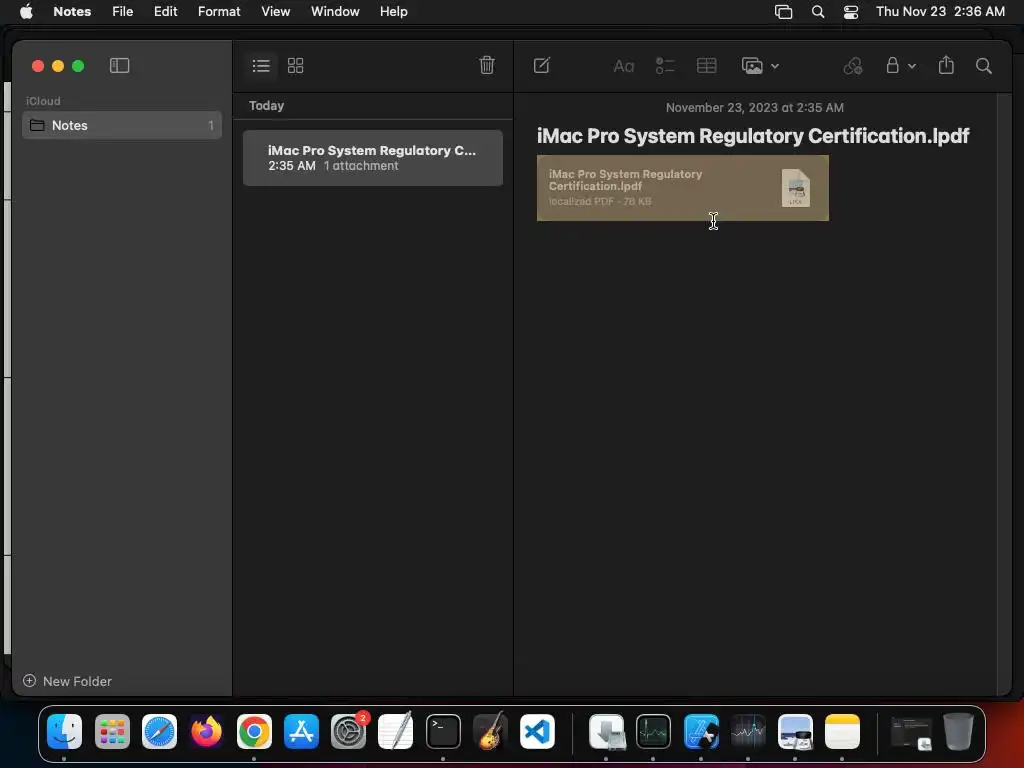The width and height of the screenshot is (1024, 768).
Task: Open System Settings from the Dock
Action: pyautogui.click(x=349, y=731)
